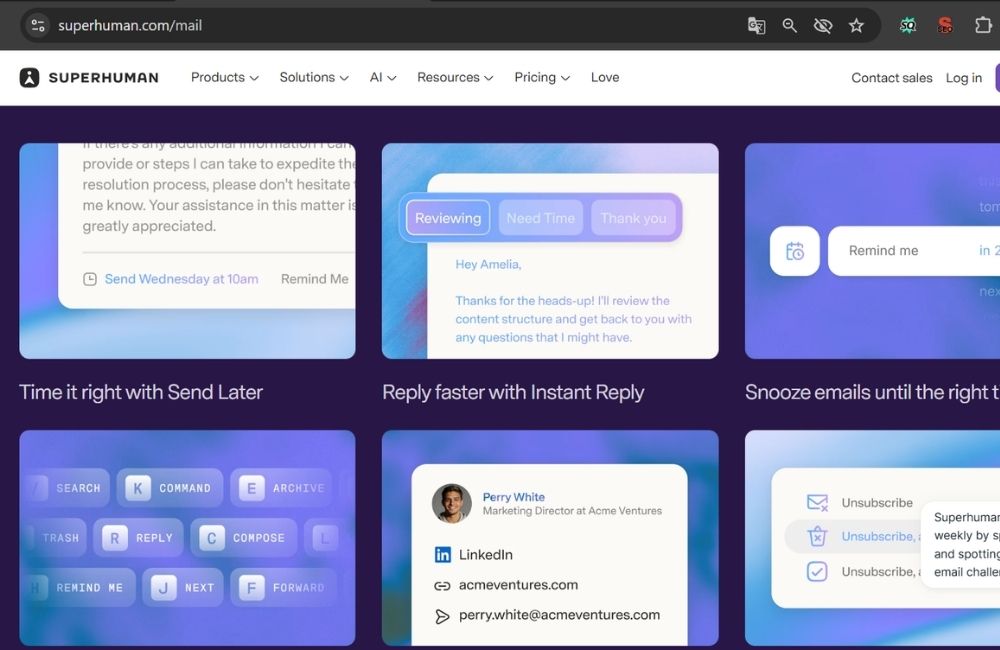Click the red SEO extension icon
The image size is (1000, 650).
(945, 26)
